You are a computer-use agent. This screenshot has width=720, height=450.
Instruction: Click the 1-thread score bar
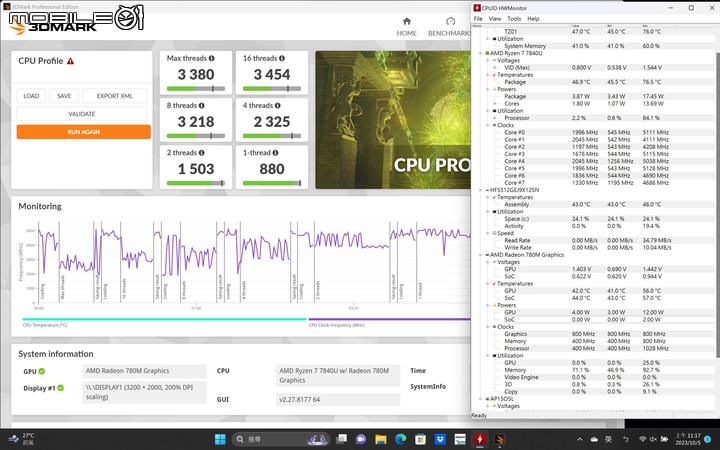[272, 183]
